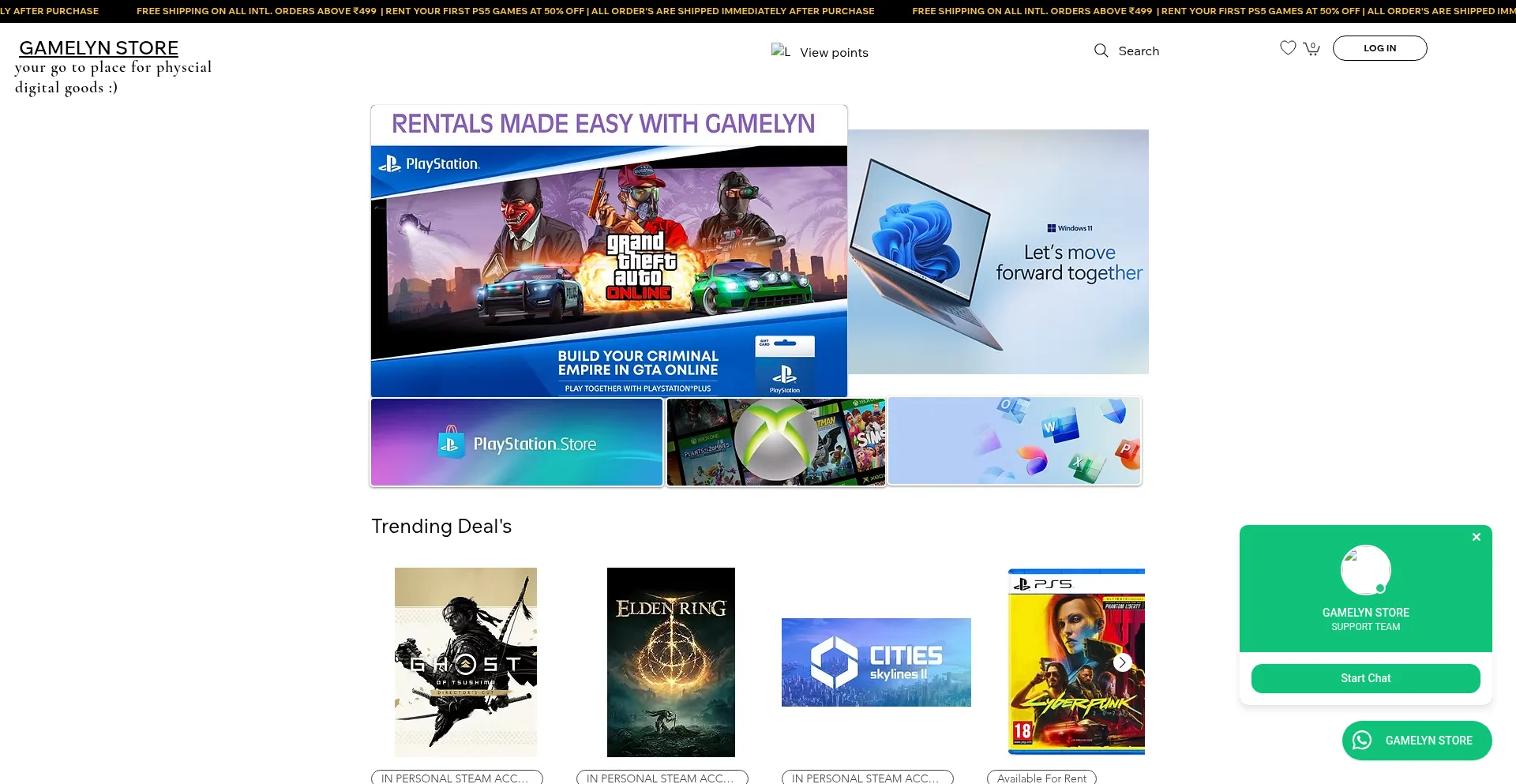Open the View points link
The width and height of the screenshot is (1516, 784).
coord(834,52)
